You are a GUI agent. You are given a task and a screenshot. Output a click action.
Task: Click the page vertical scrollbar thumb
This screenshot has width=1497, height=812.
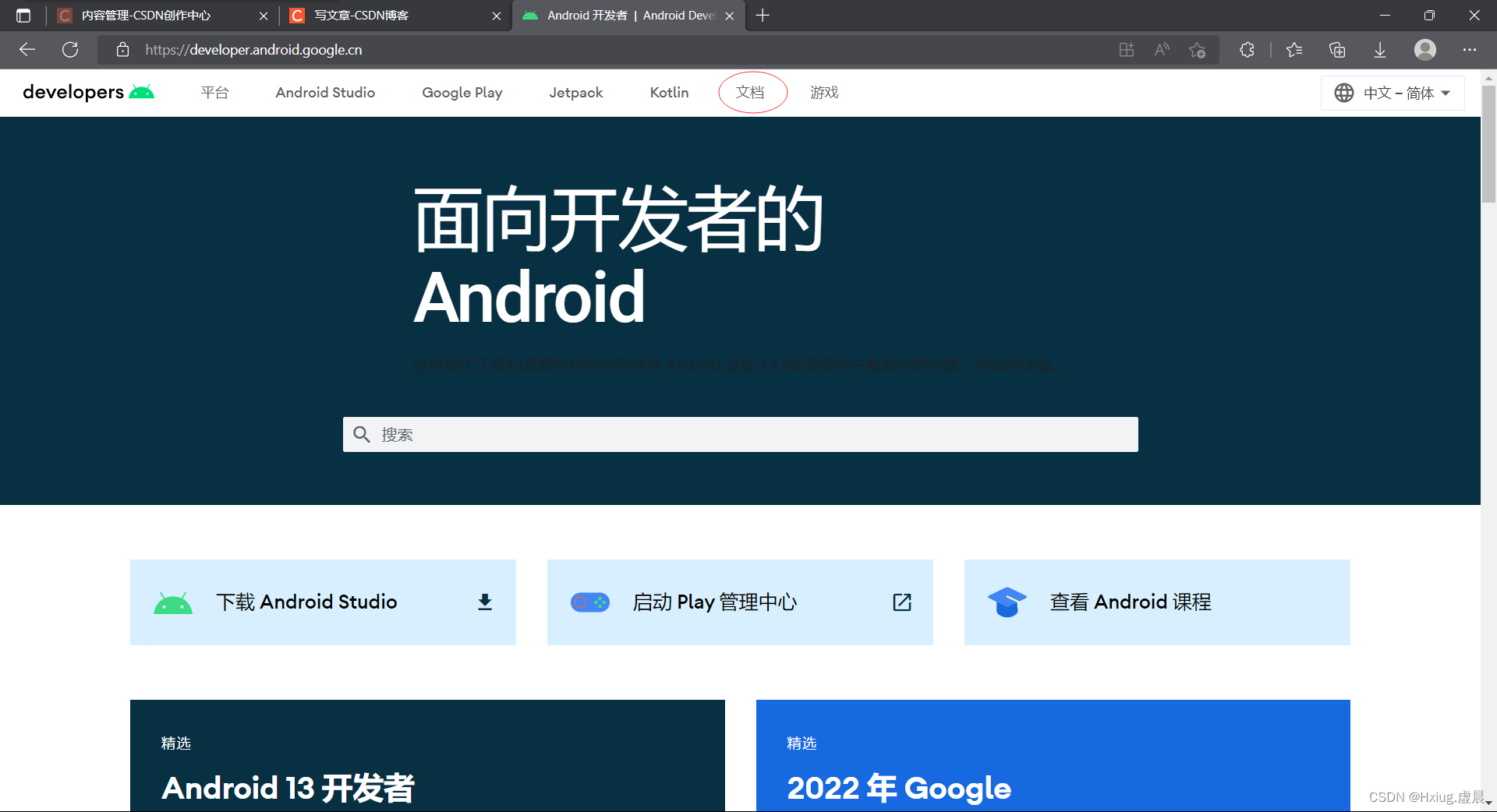pos(1488,143)
